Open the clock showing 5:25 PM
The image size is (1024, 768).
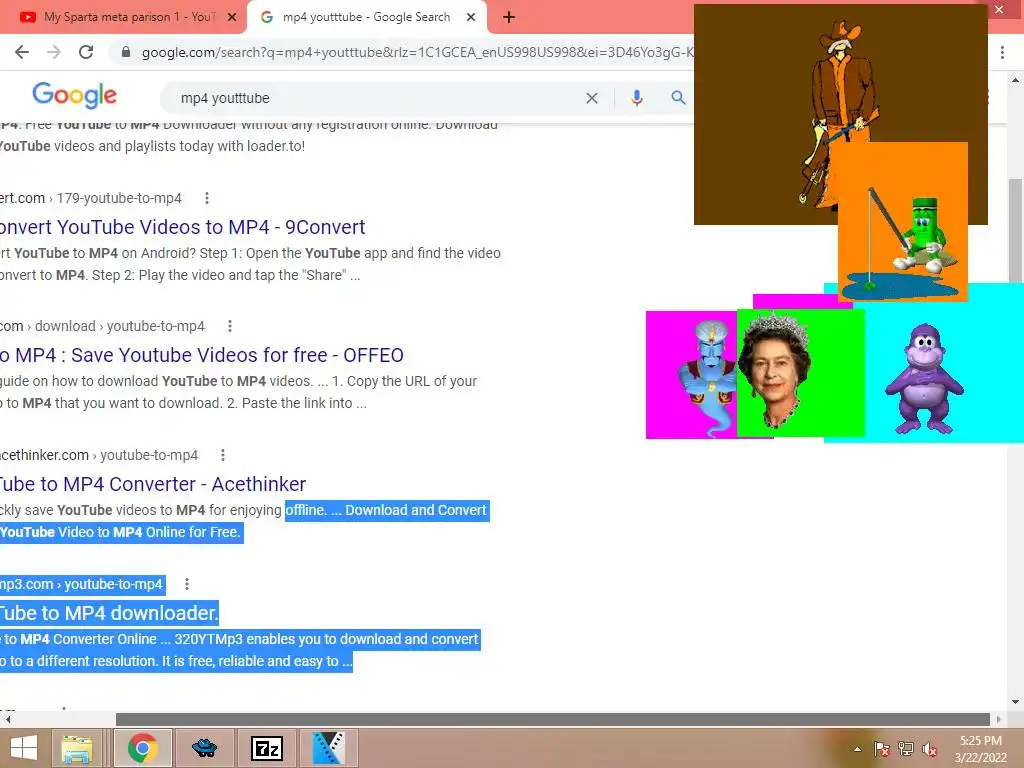pyautogui.click(x=981, y=749)
